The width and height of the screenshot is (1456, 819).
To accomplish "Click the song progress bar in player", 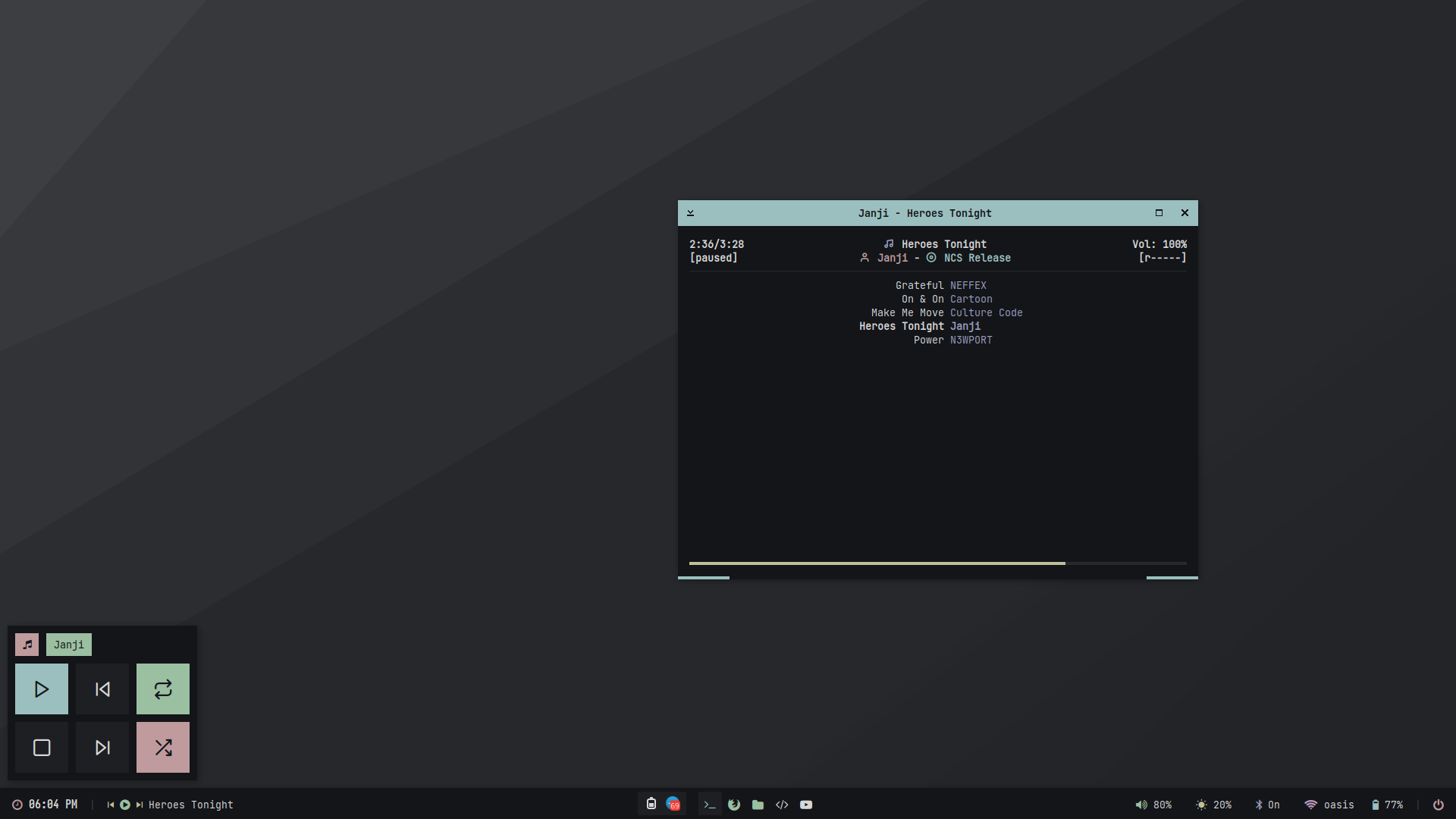I will [x=937, y=563].
